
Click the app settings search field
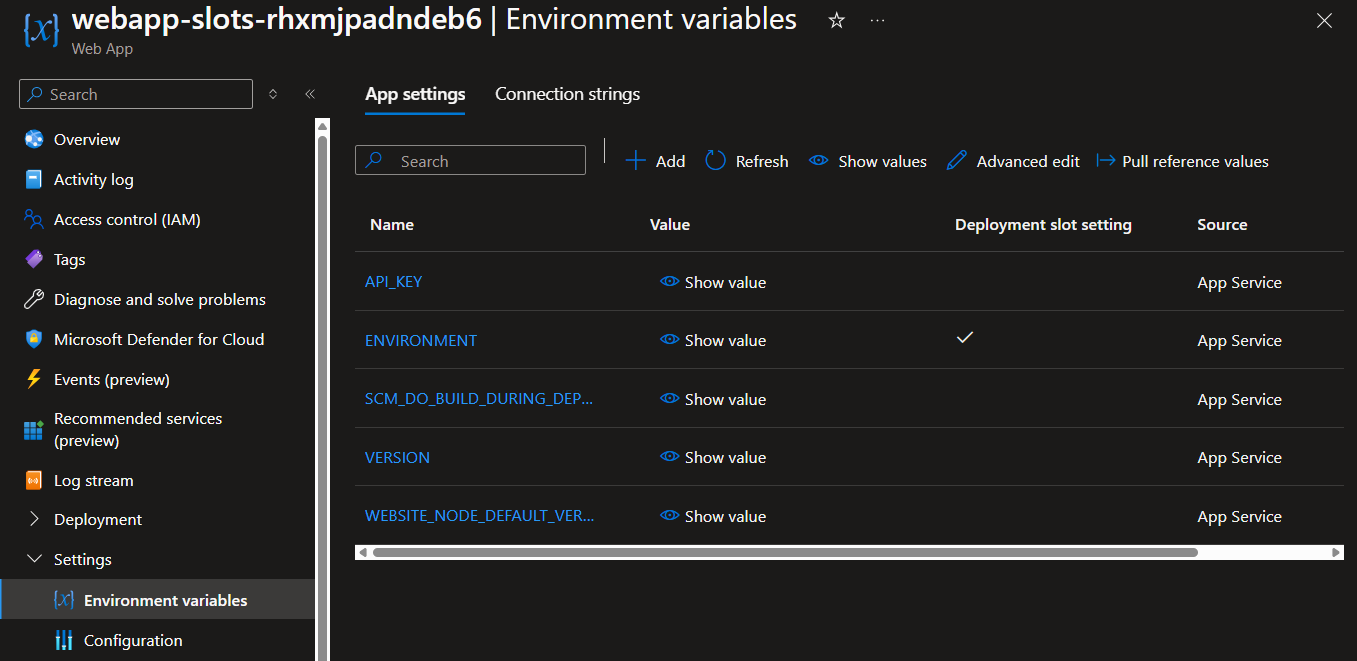tap(470, 160)
